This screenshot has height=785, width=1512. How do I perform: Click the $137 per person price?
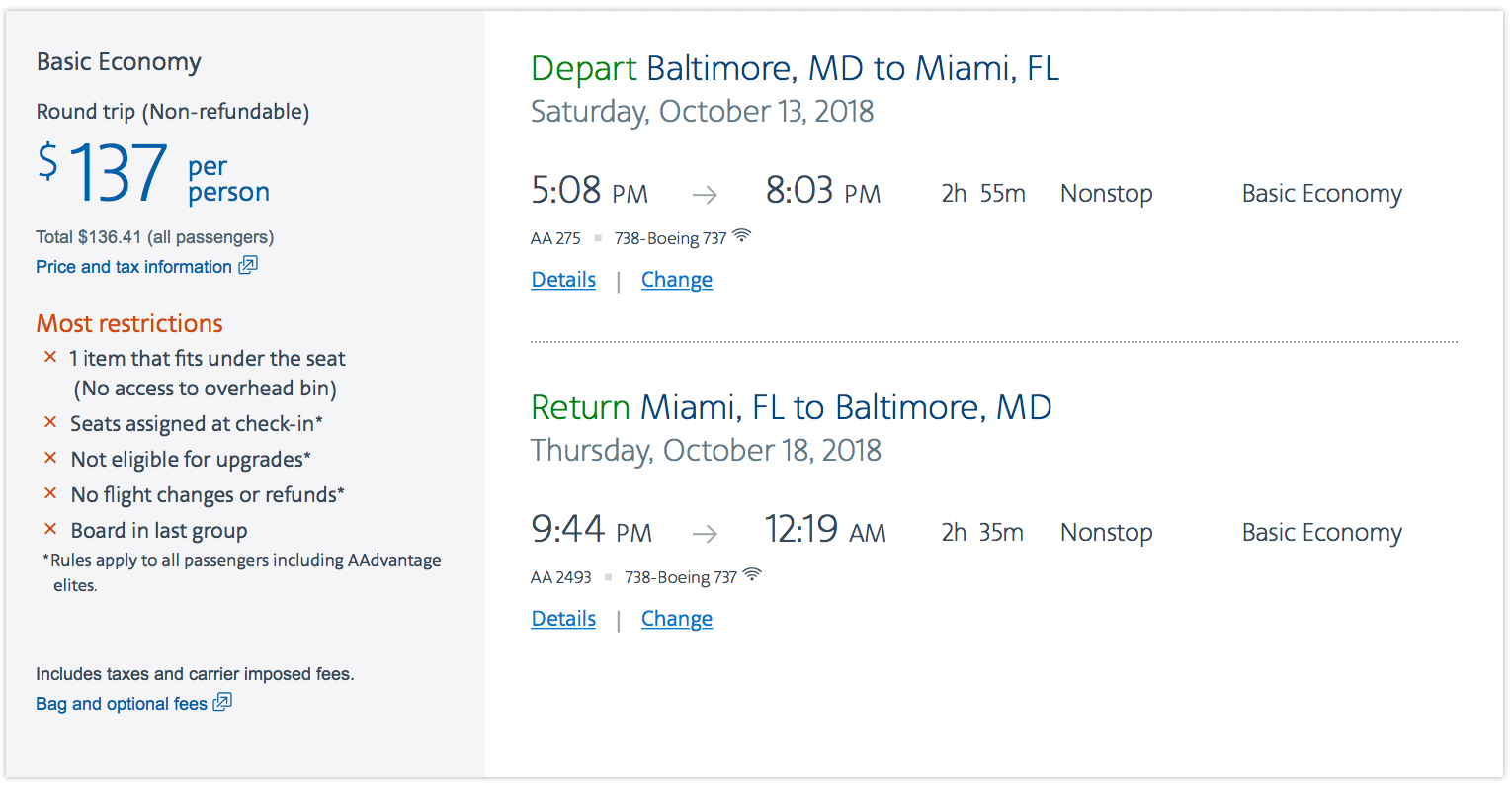coord(153,173)
